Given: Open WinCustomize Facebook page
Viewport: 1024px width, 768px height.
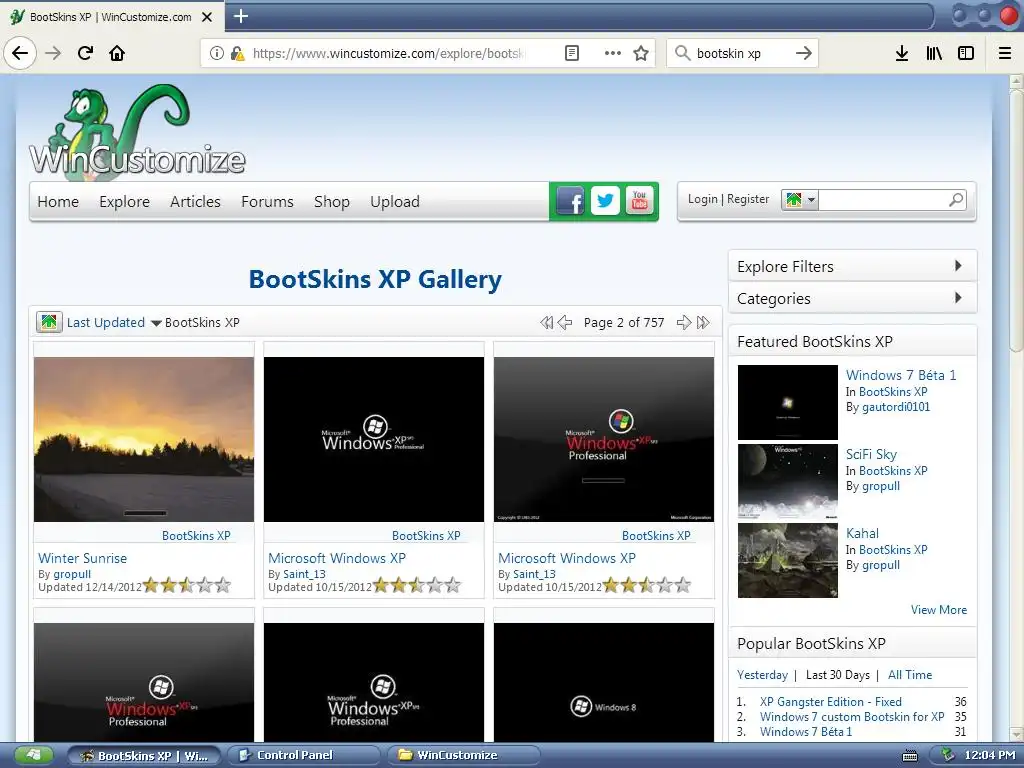Looking at the screenshot, I should point(569,201).
